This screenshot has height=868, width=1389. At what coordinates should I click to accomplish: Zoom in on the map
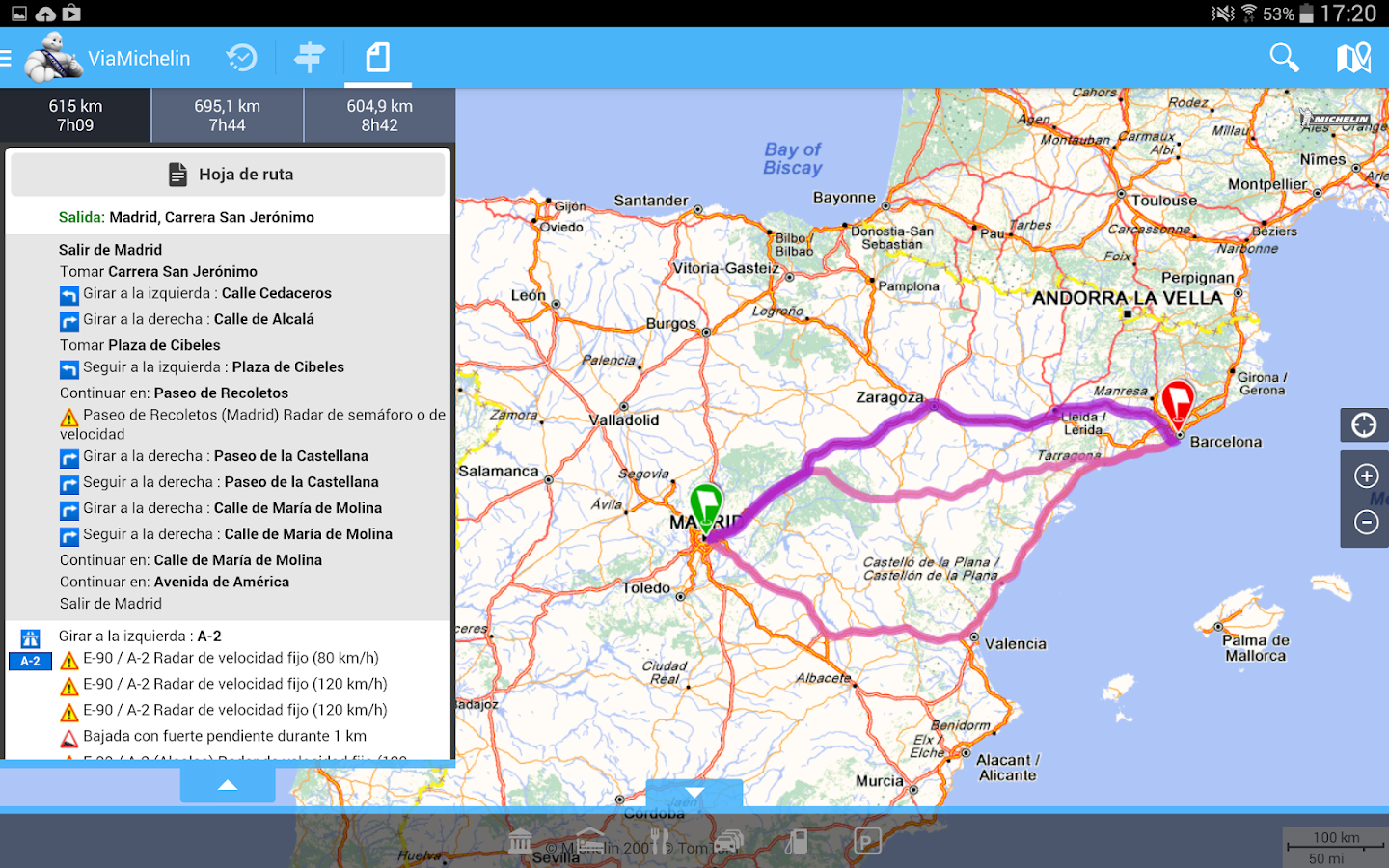[x=1366, y=475]
